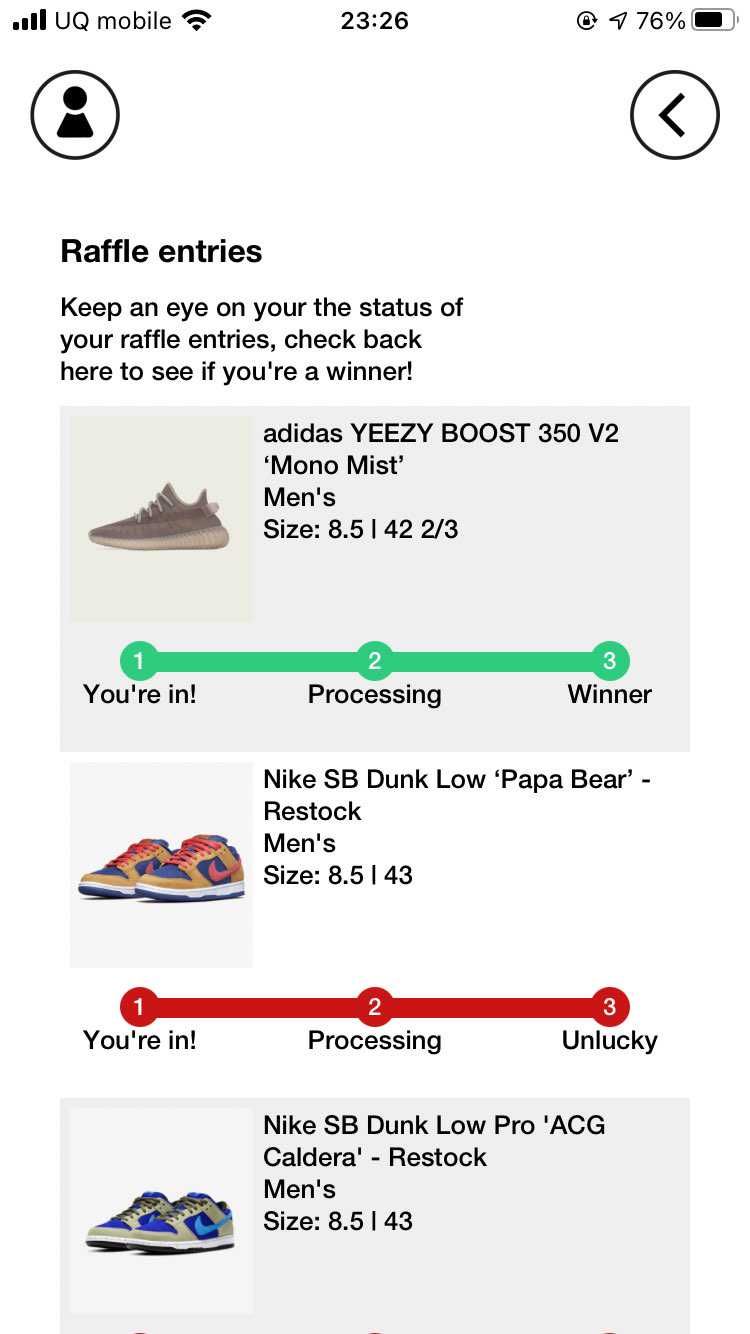Tap the Raffle entries heading
Screen dimensions: 750x1334
161,251
